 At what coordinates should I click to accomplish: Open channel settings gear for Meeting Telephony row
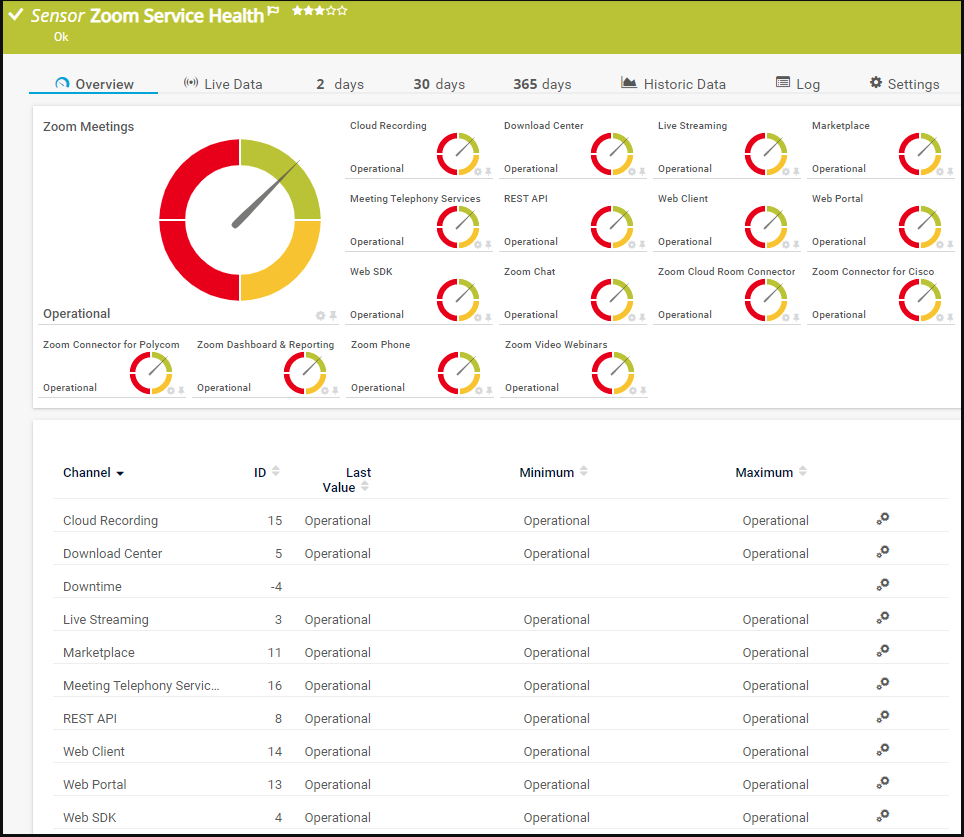coord(883,684)
